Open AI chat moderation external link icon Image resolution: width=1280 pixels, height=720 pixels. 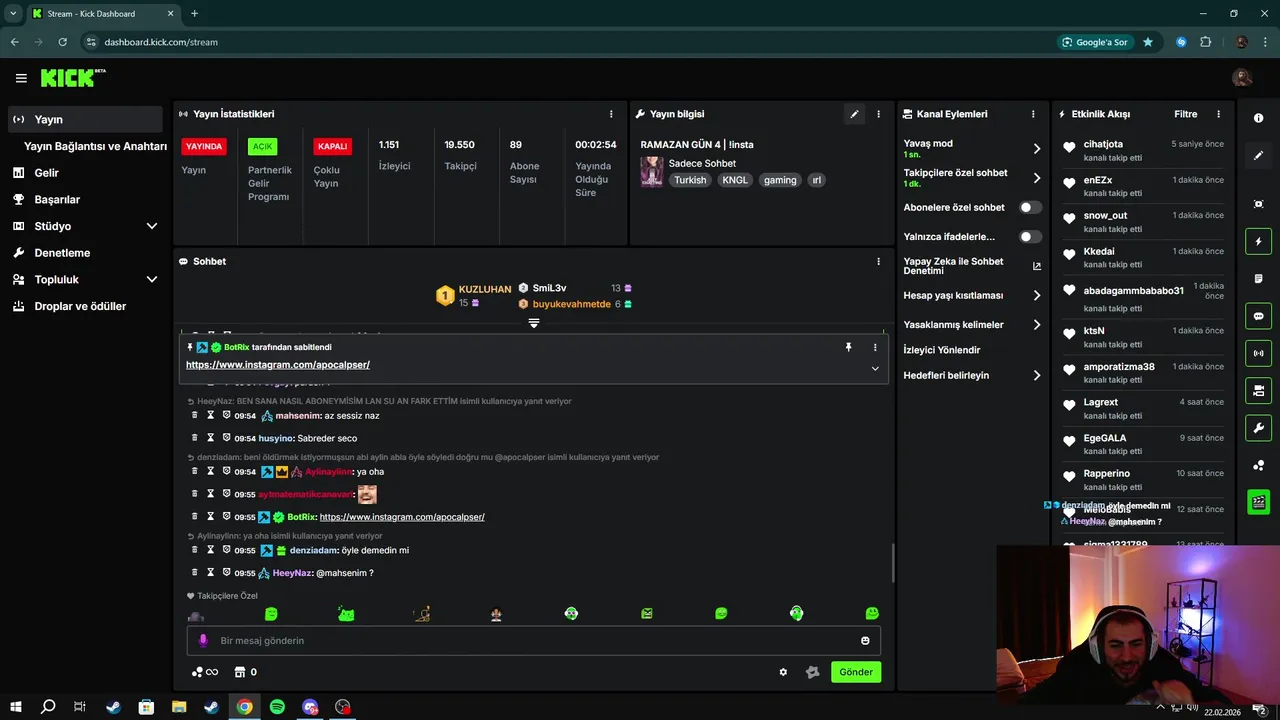1036,266
